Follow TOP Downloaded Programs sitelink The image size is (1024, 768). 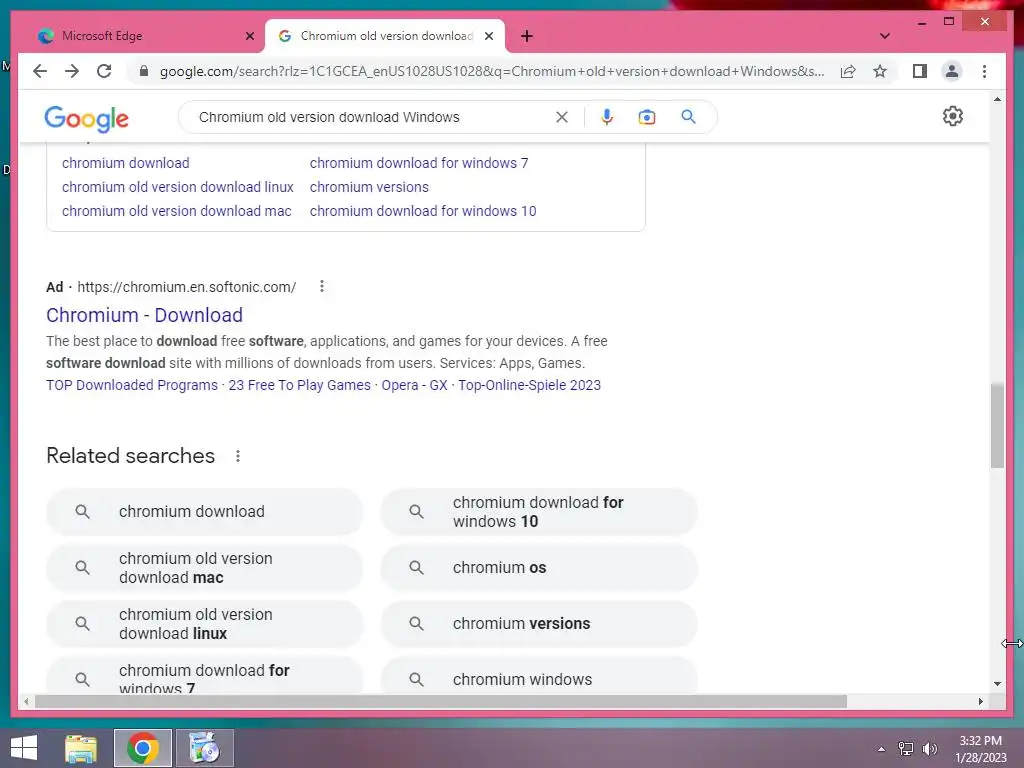[132, 385]
